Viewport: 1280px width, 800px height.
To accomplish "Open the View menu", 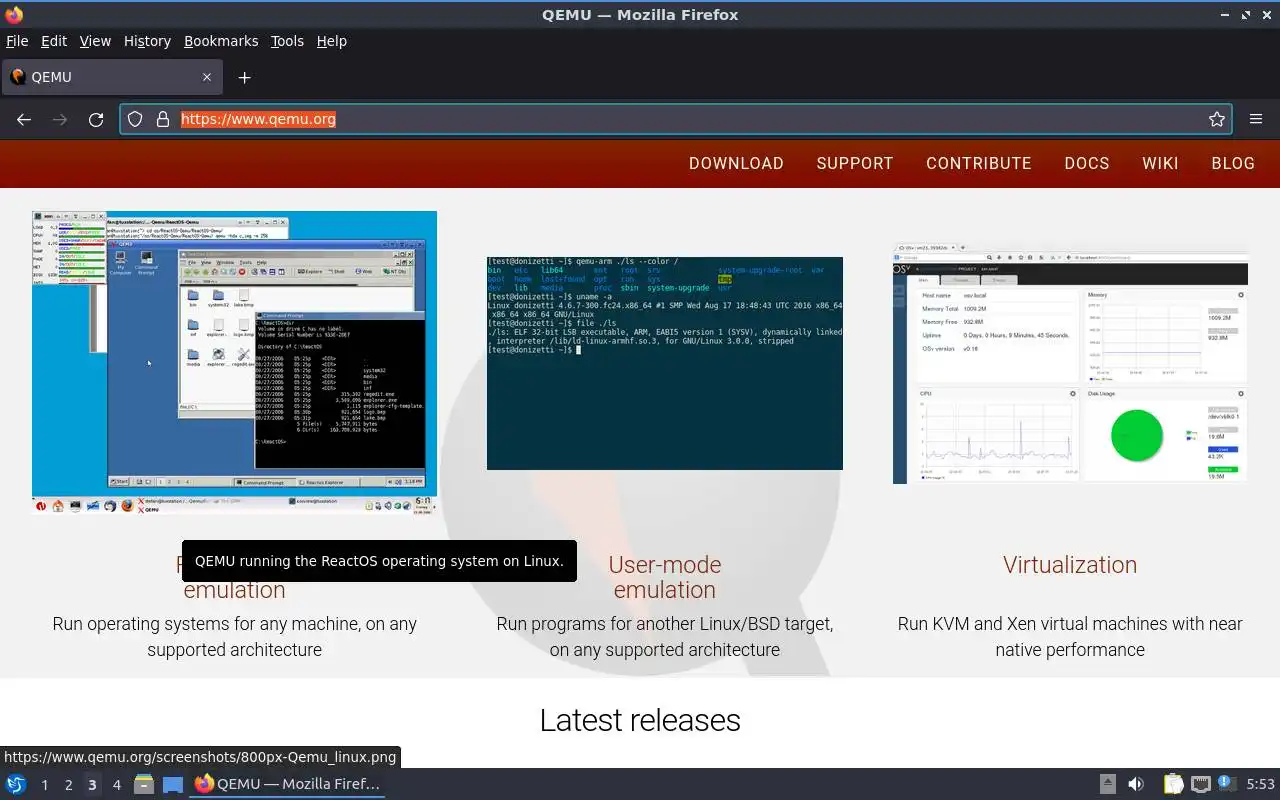I will click(95, 41).
